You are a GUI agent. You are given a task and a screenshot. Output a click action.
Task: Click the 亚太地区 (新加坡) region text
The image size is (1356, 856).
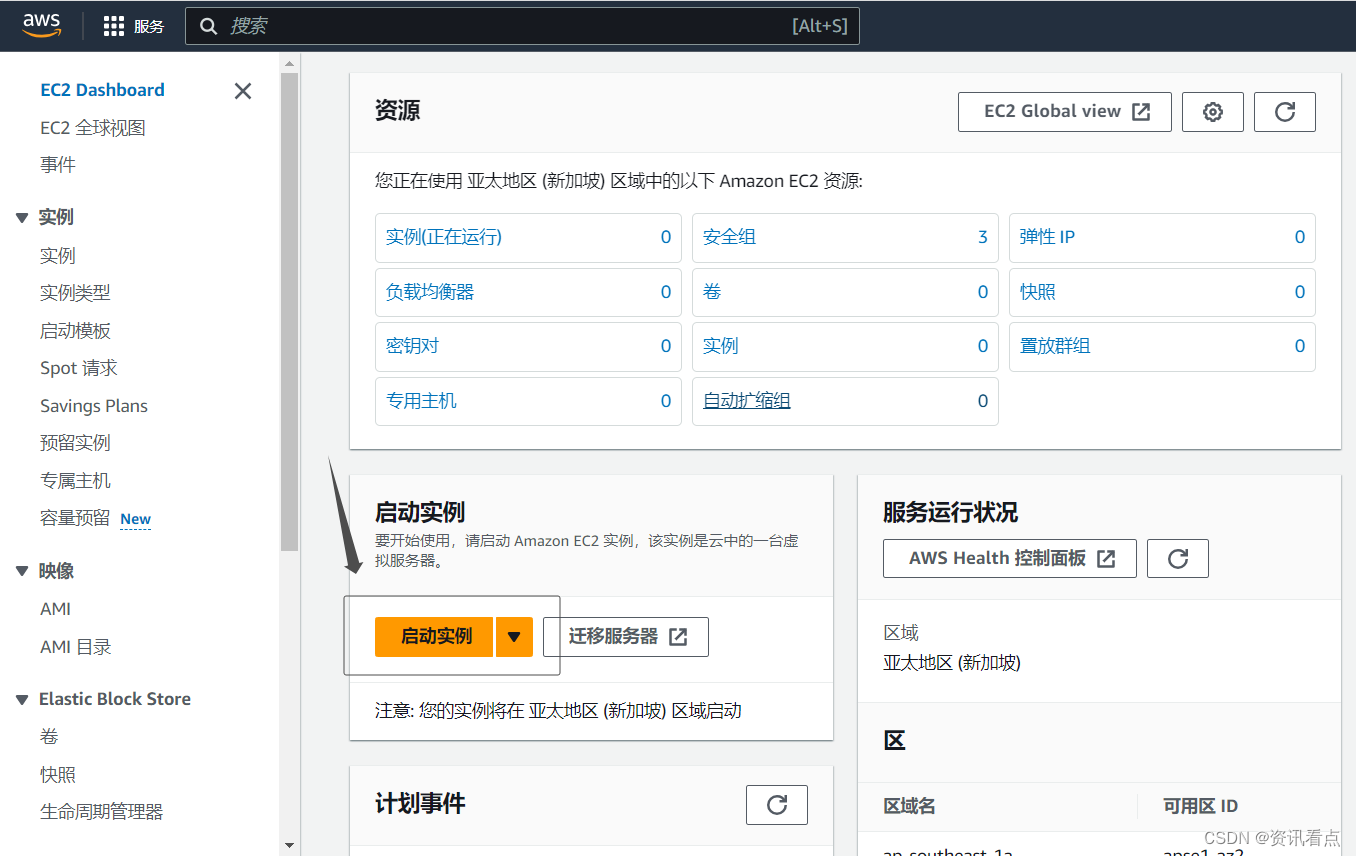(952, 663)
